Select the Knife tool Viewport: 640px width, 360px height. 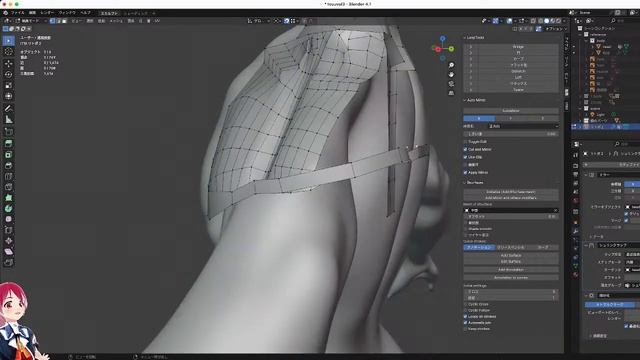point(9,187)
